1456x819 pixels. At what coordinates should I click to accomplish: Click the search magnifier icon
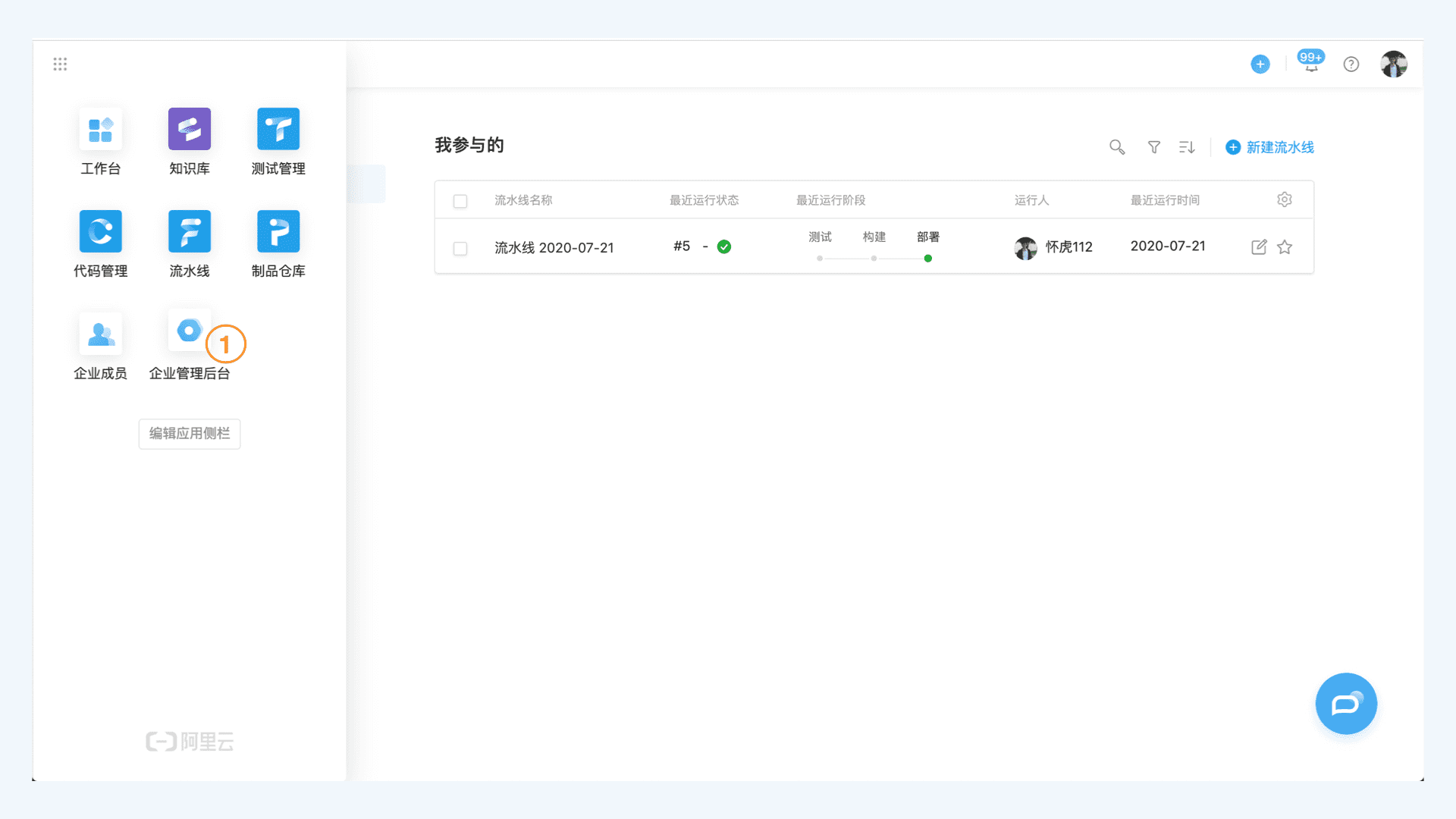point(1116,147)
